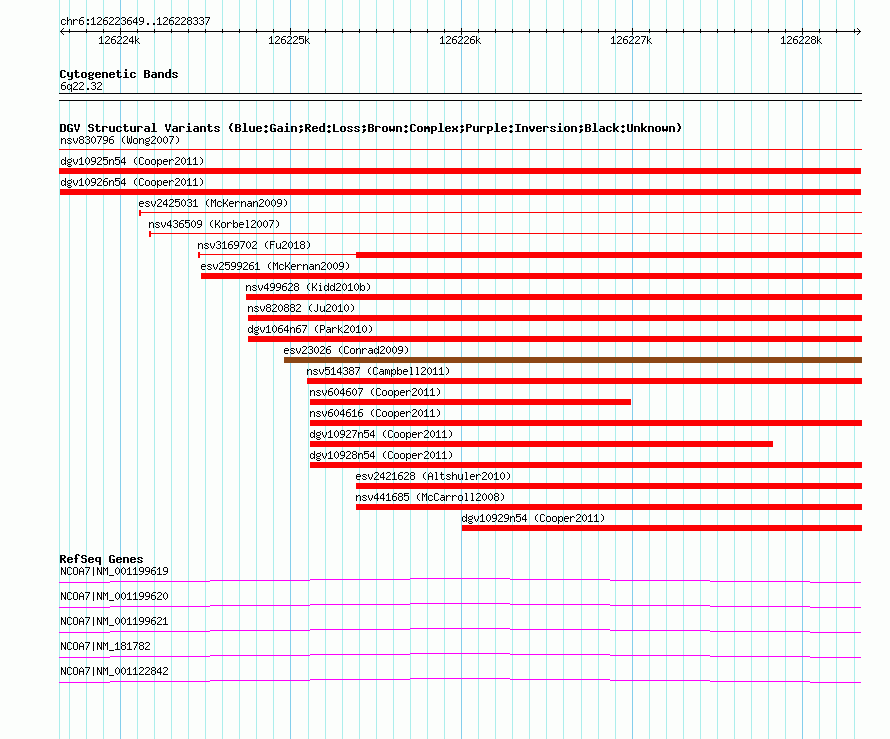This screenshot has width=890, height=739.
Task: Click the chr6:126223649..126228337 coordinates text
Action: click(135, 21)
